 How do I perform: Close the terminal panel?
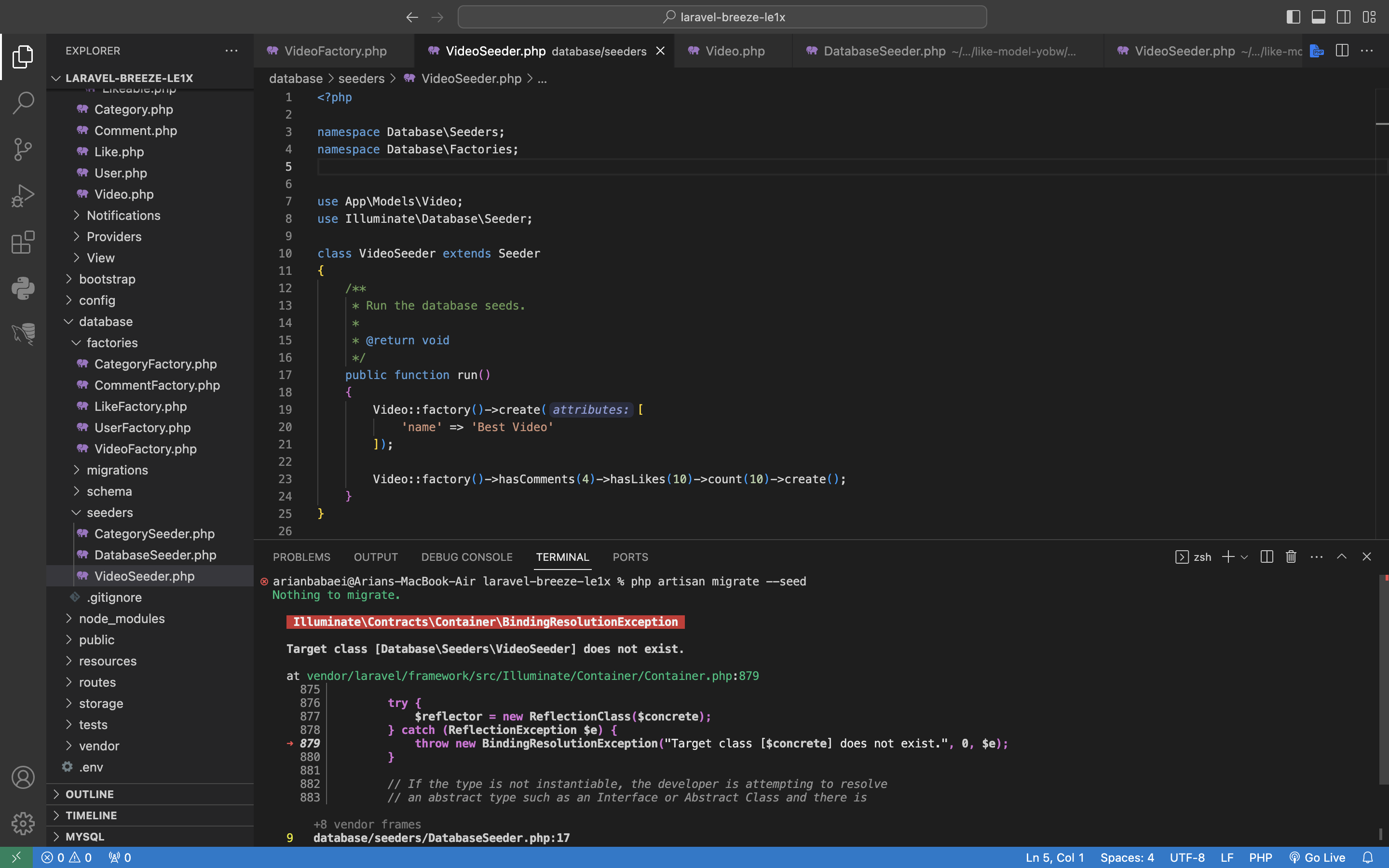[x=1367, y=556]
